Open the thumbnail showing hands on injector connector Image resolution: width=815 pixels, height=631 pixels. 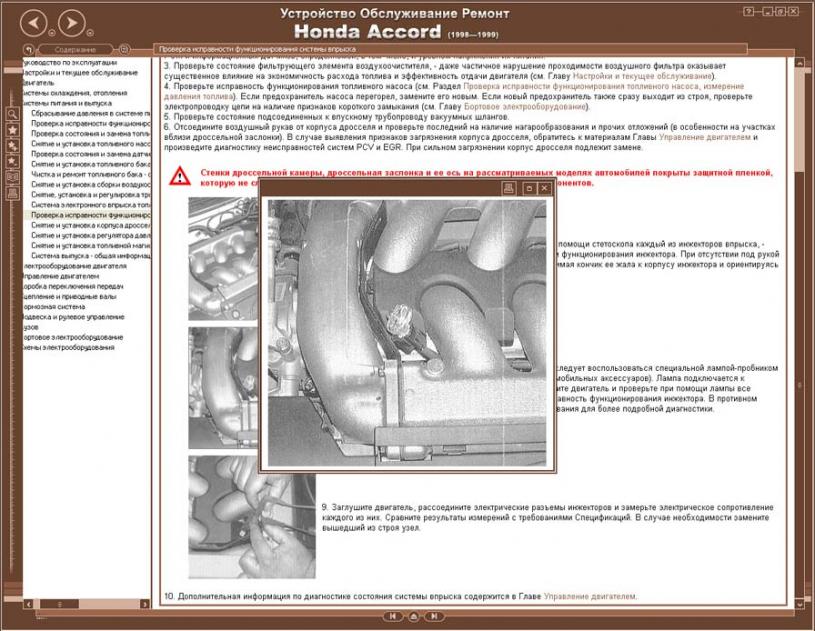pos(252,517)
